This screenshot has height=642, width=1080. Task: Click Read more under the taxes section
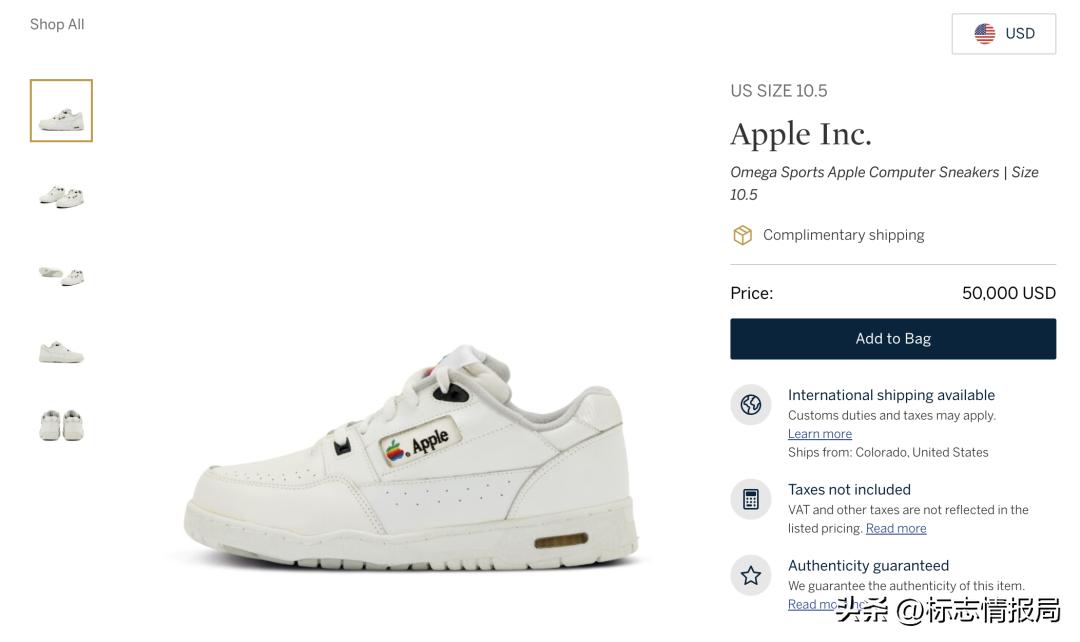(x=895, y=527)
